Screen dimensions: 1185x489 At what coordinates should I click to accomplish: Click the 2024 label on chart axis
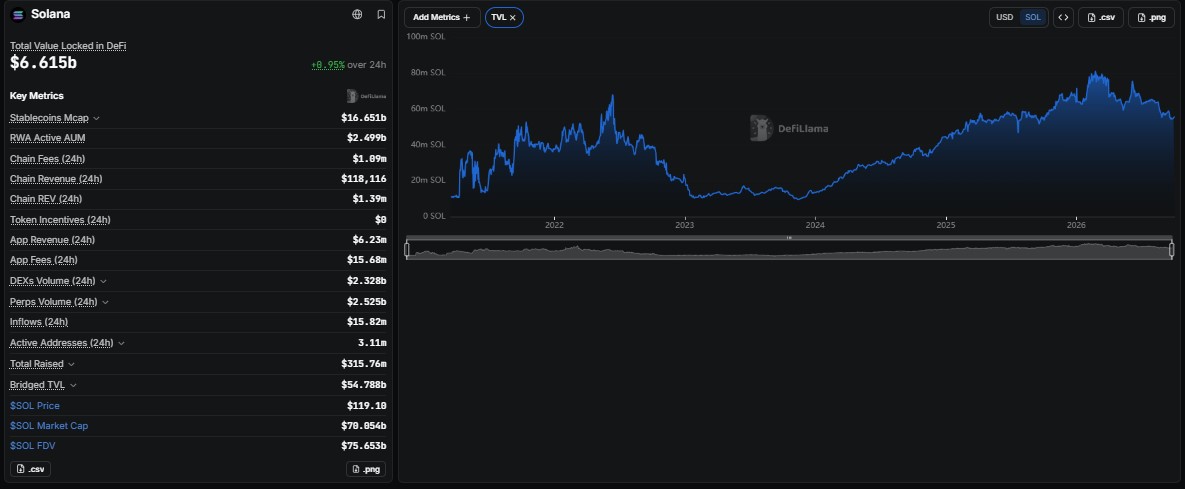tap(815, 225)
